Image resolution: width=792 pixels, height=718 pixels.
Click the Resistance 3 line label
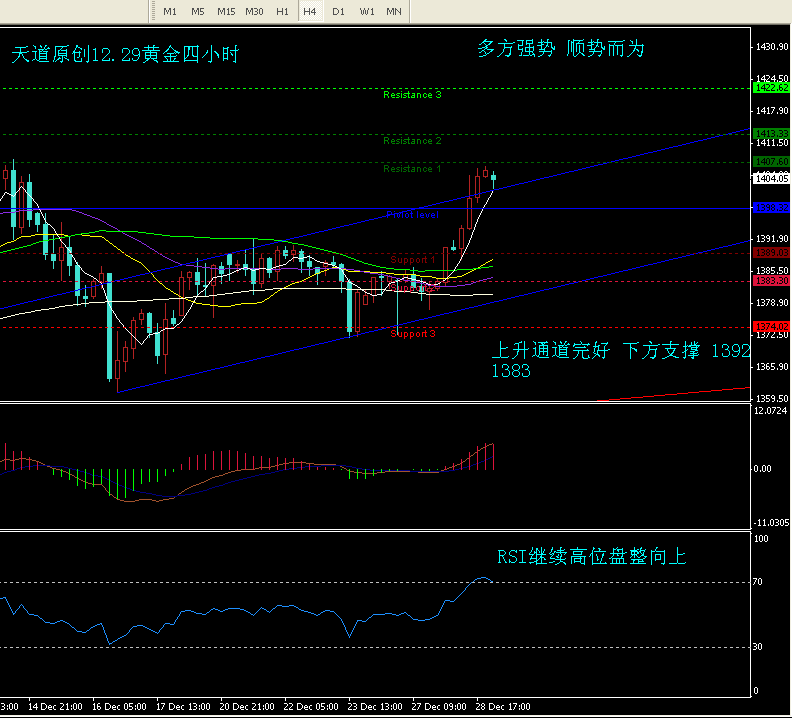412,95
